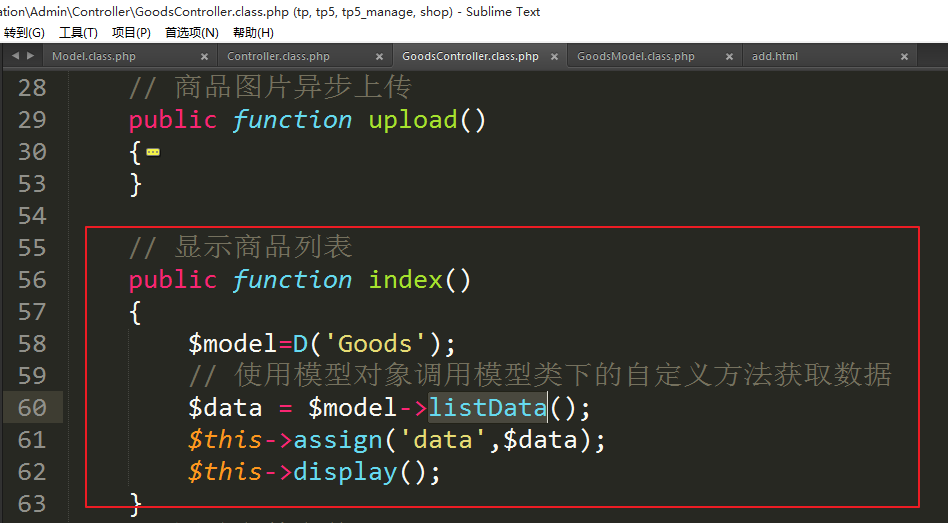Close the GoodsController.class.php tab
The width and height of the screenshot is (948, 523).
tap(555, 57)
